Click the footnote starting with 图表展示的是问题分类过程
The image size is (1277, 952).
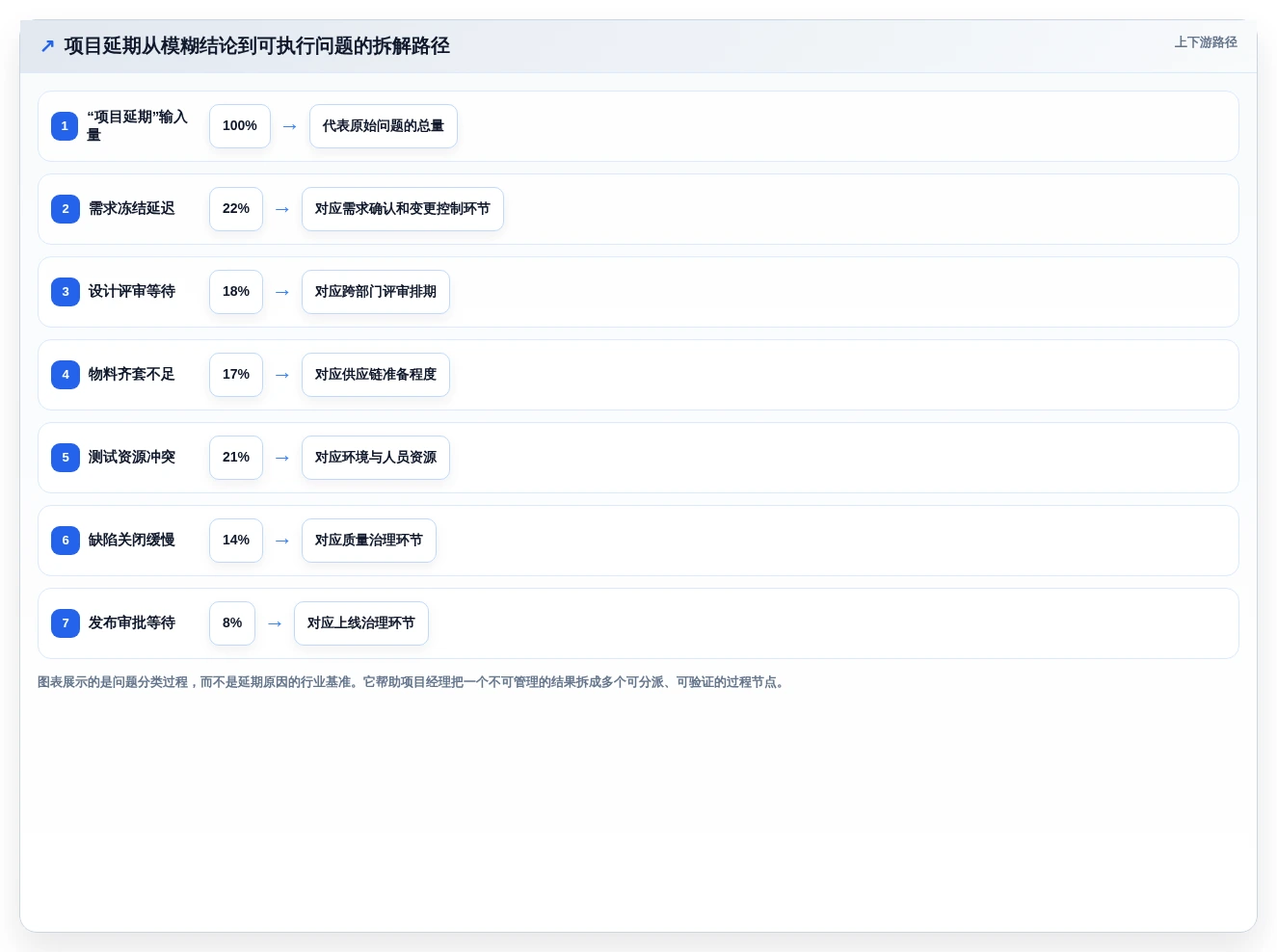click(x=412, y=682)
